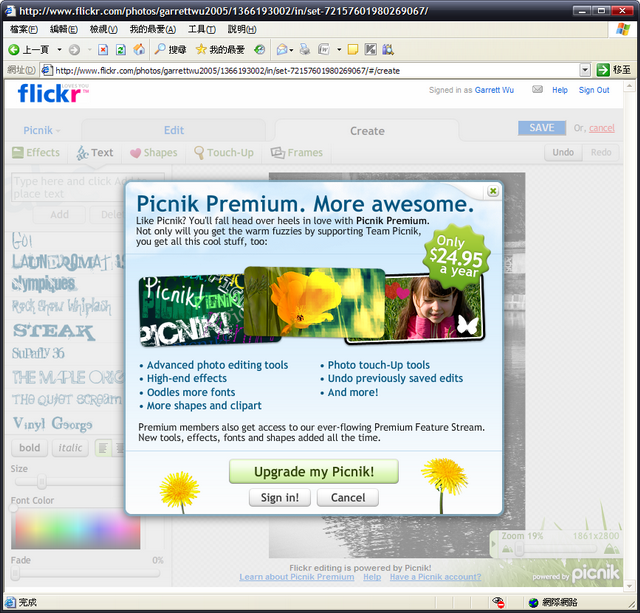Select left-align text icon

tap(103, 448)
